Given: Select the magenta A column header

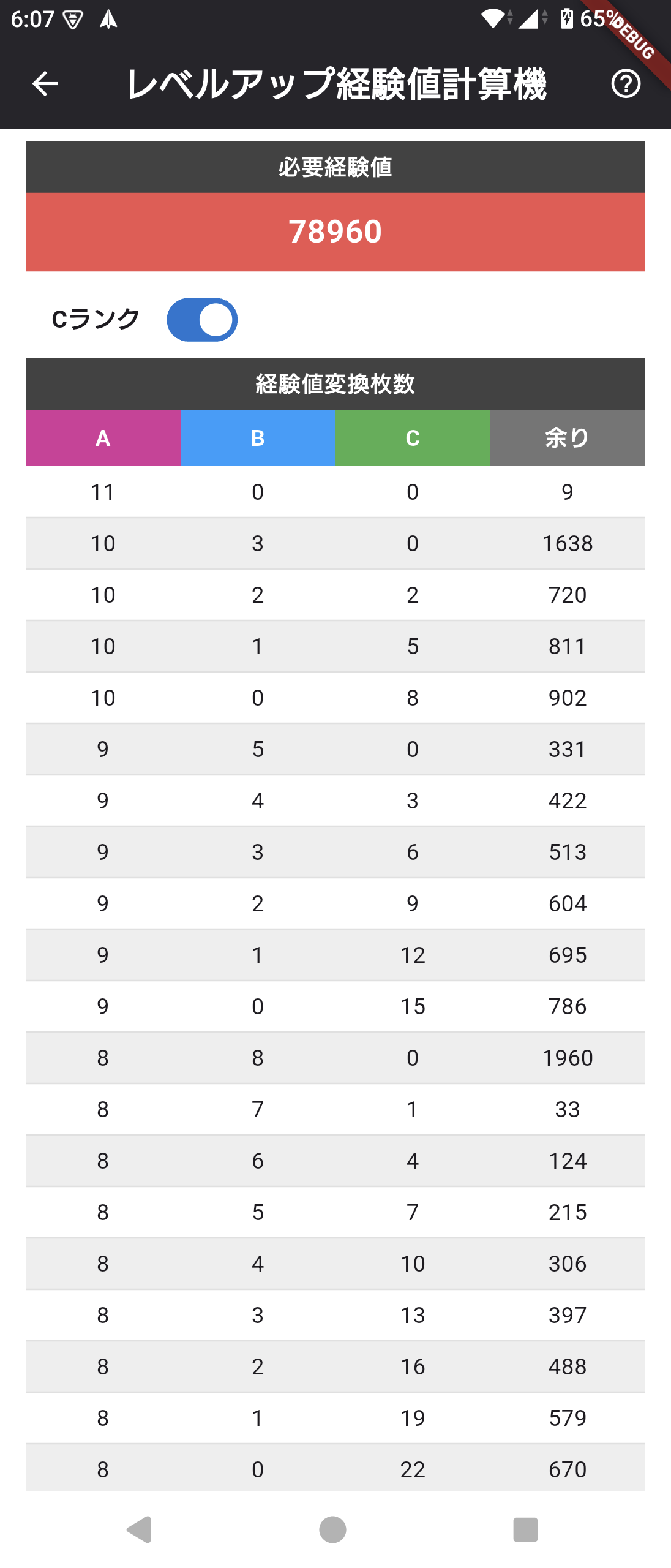Looking at the screenshot, I should click(103, 438).
